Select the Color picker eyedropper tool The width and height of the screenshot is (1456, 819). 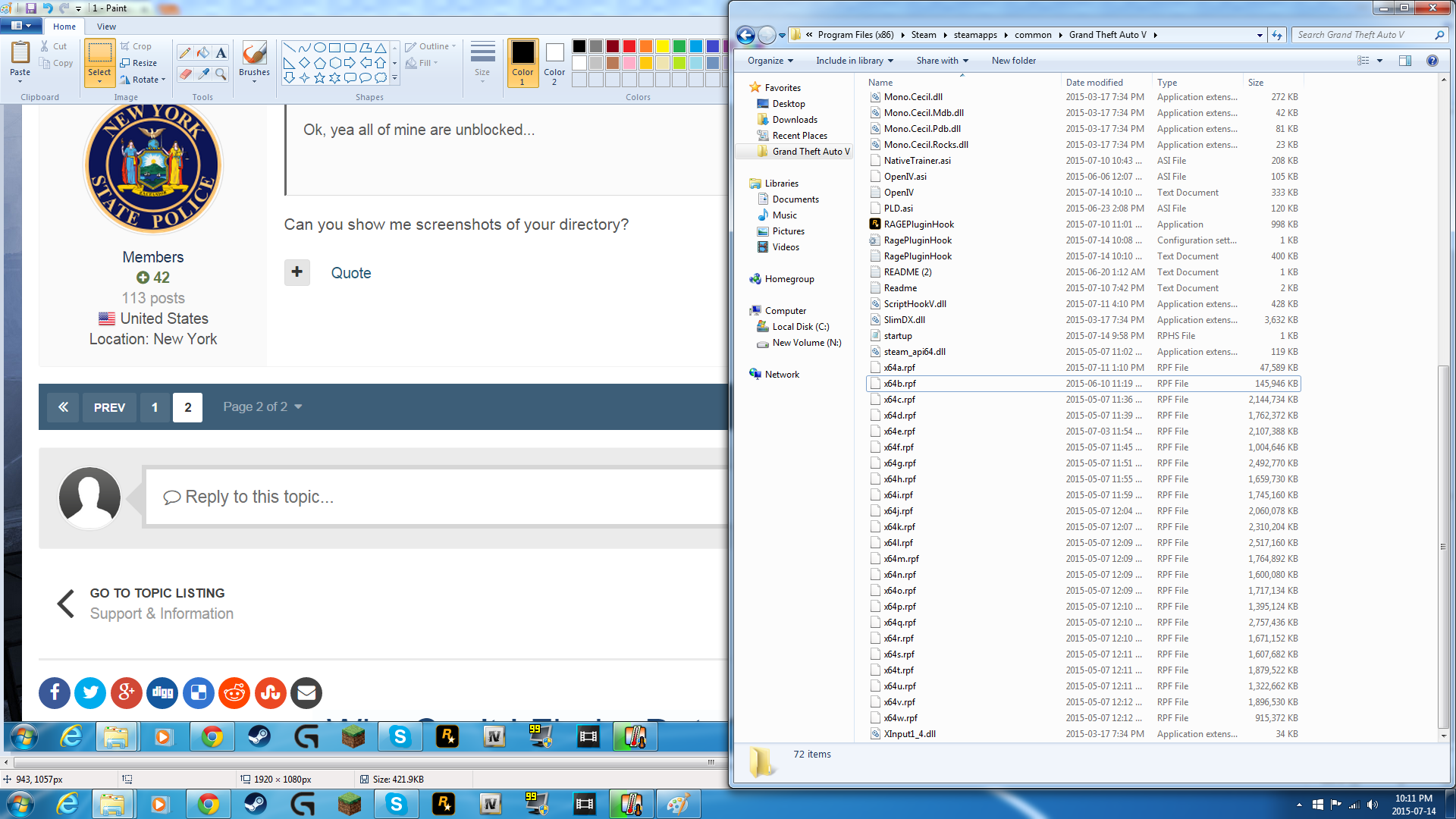click(x=202, y=74)
